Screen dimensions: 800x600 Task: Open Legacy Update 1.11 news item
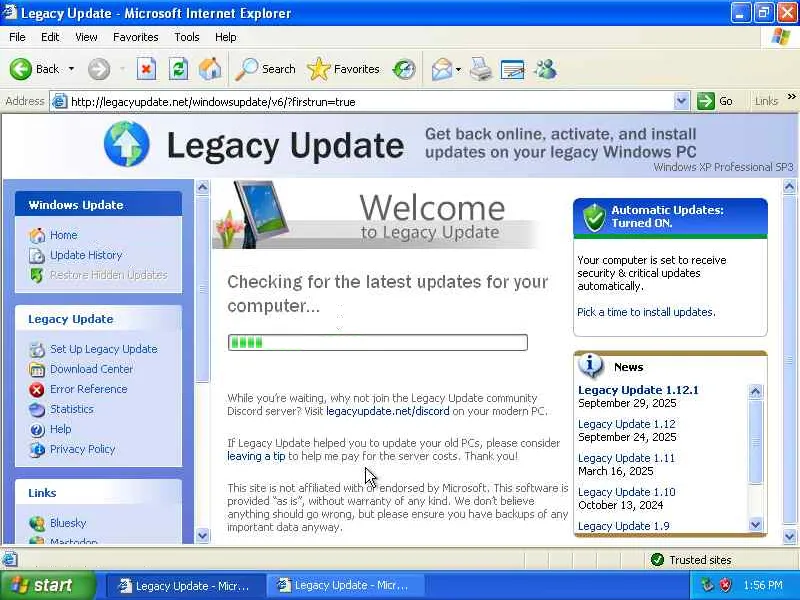coord(626,458)
